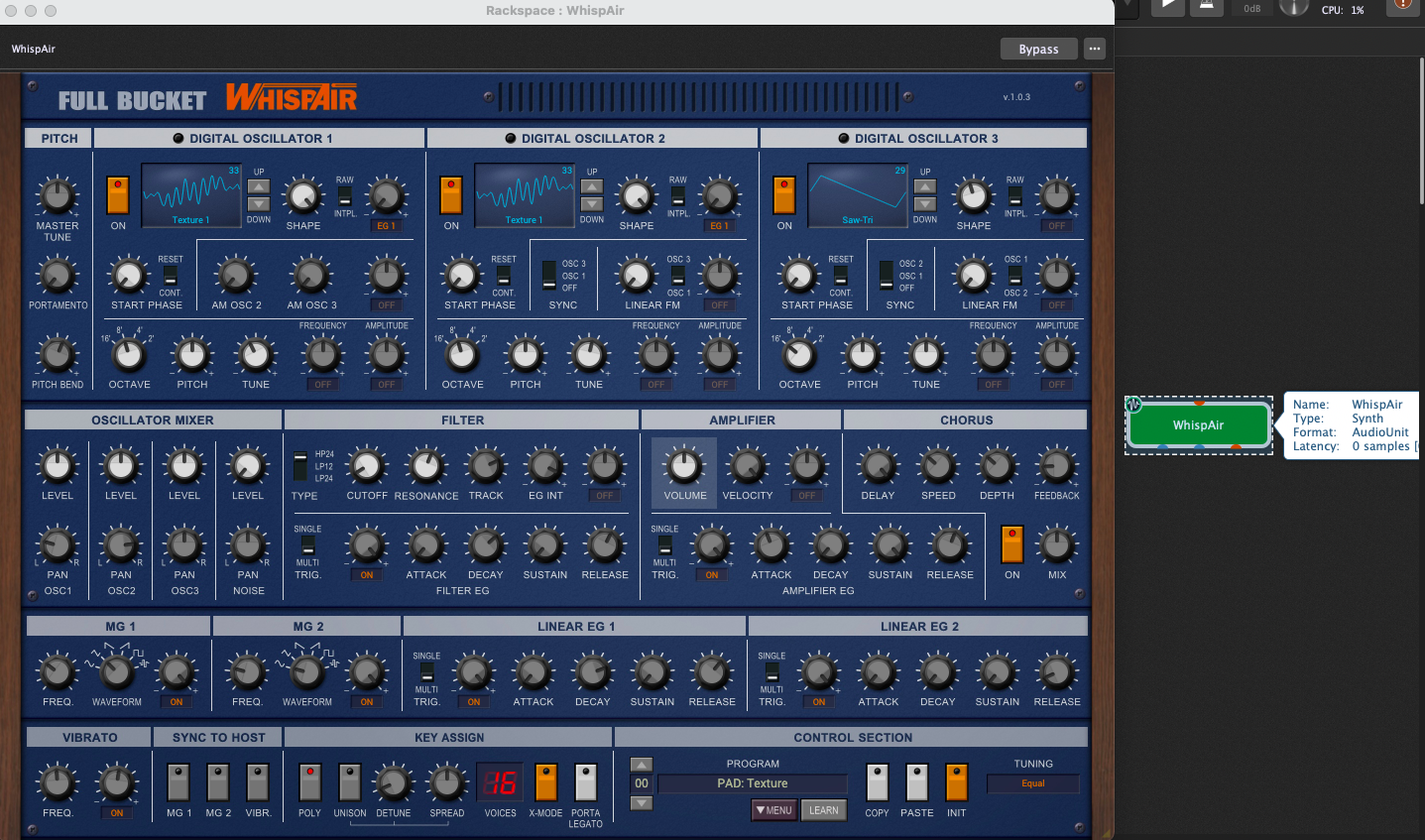Flip filter TYPE HP24/LP12/LP24 switch
The image size is (1425, 840).
point(300,466)
